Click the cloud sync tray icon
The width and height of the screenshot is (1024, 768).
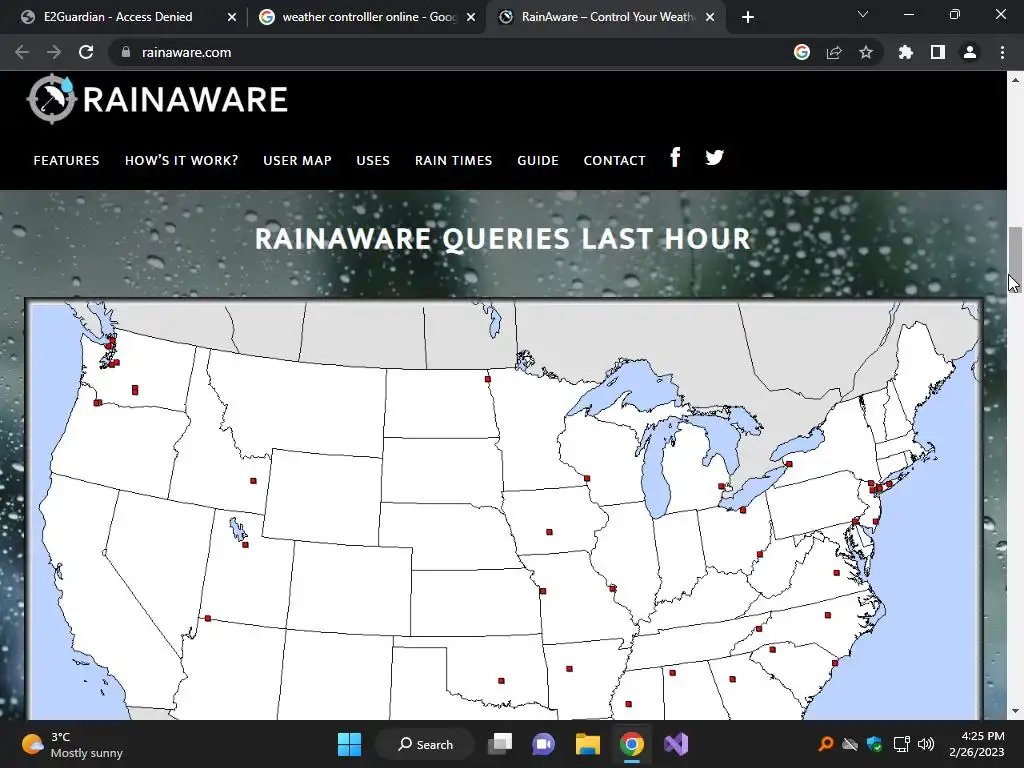coord(850,744)
